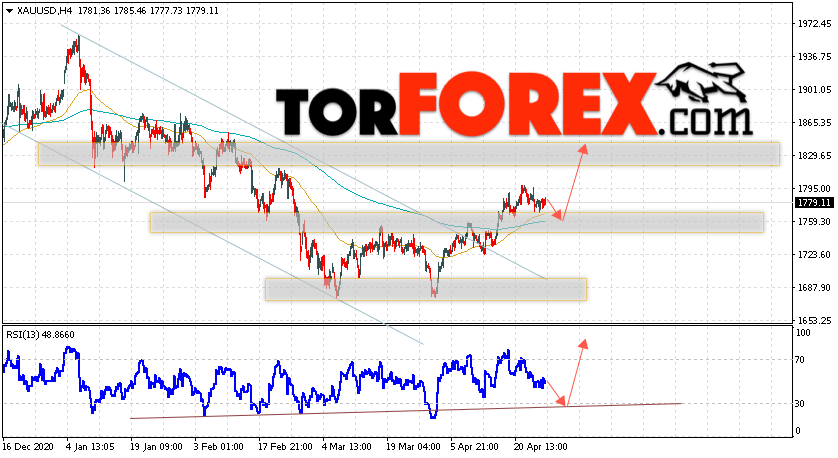The height and width of the screenshot is (458, 838).
Task: Select the middle support zone rectangle near 1759.30
Action: pos(457,222)
